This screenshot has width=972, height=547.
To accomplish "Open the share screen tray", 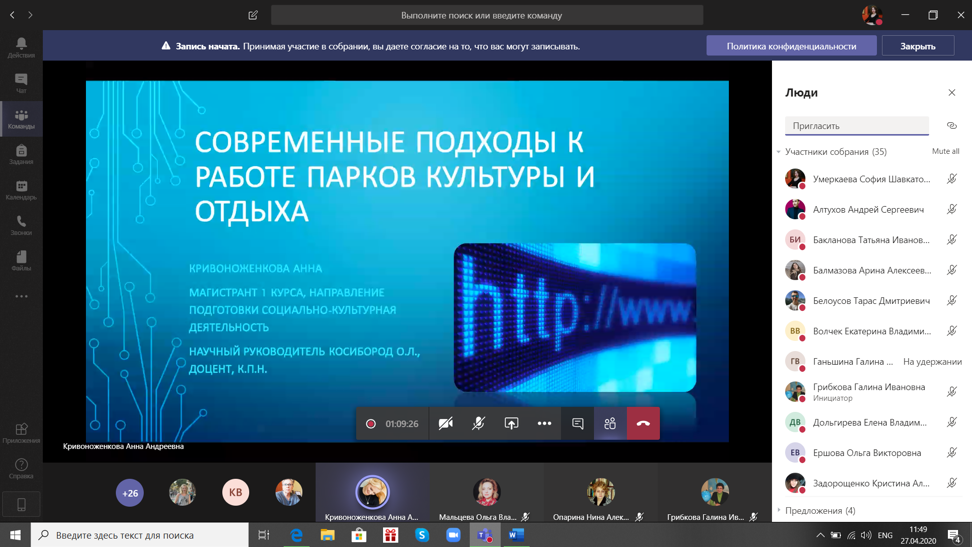I will tap(511, 424).
